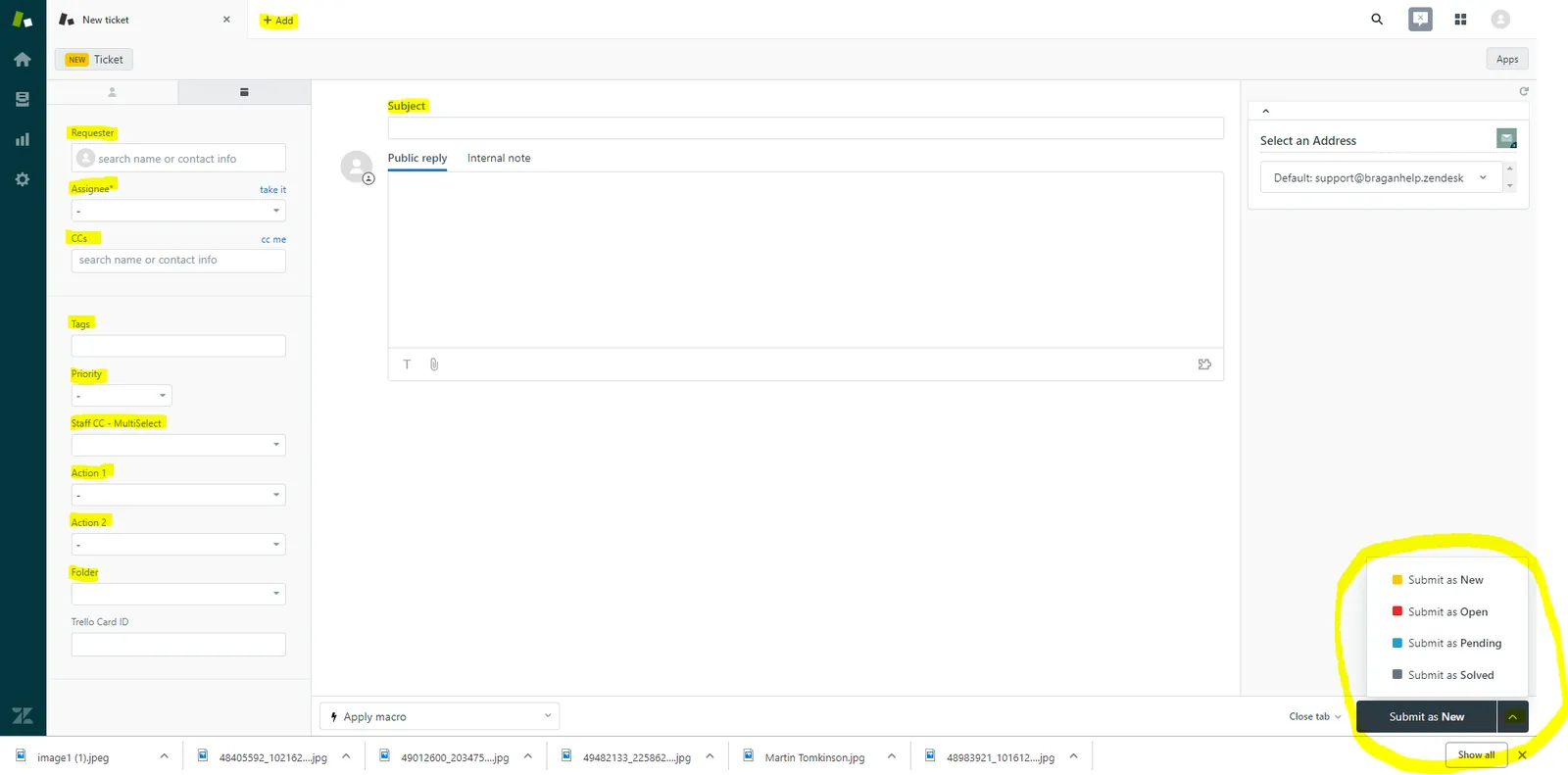1568x775 pixels.
Task: Click the take it link
Action: [272, 190]
